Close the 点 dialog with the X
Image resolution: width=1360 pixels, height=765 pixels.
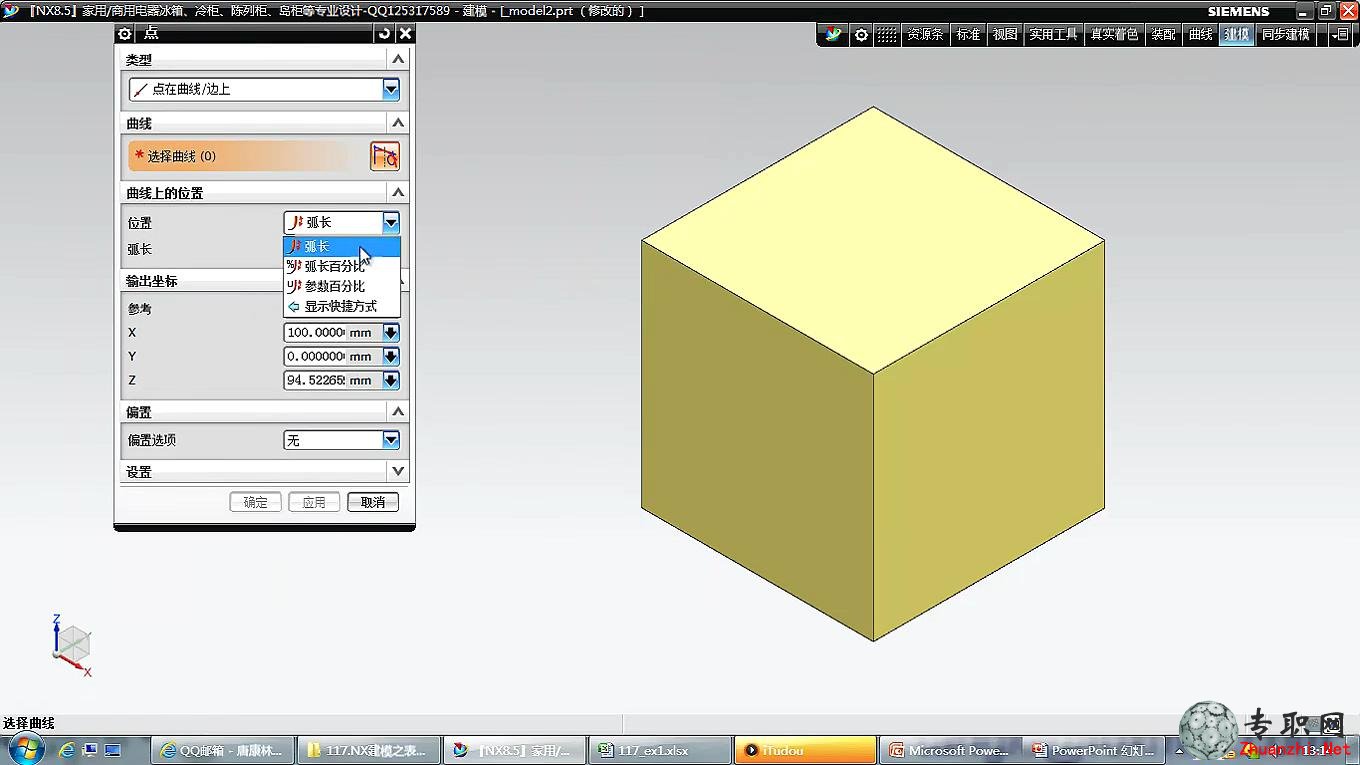[x=405, y=34]
